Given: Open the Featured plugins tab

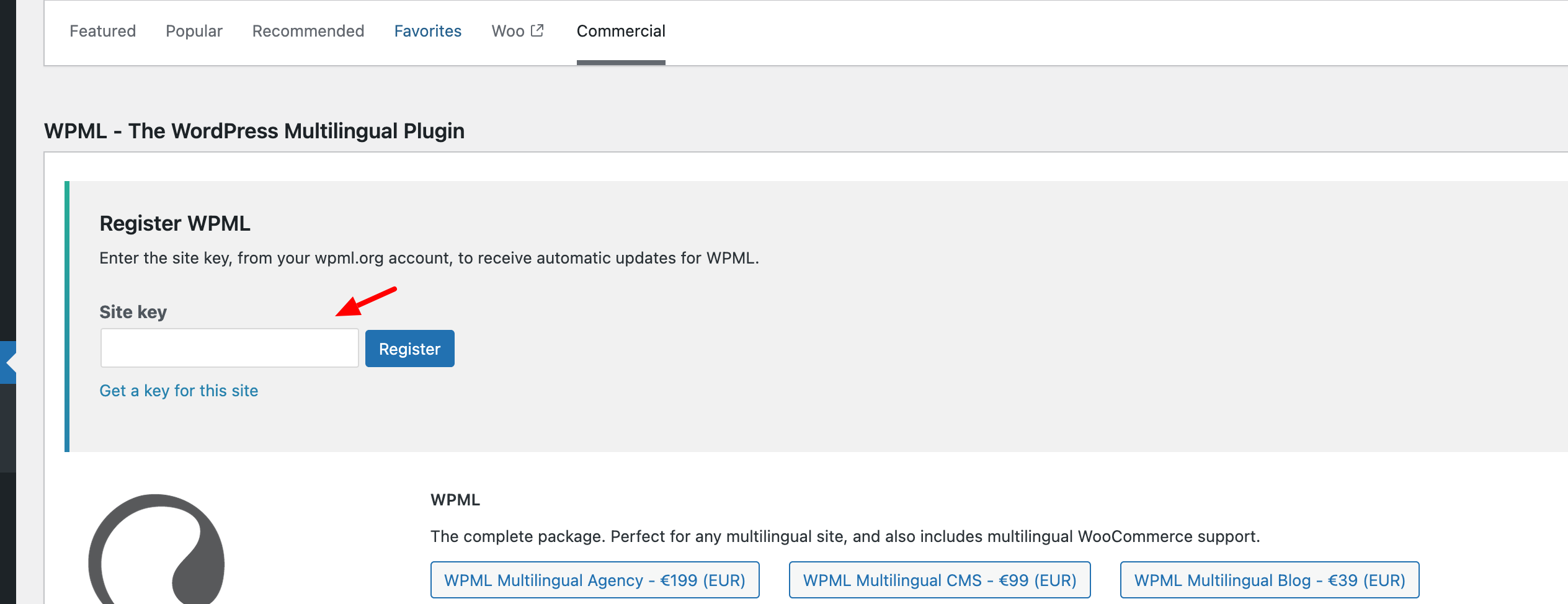Looking at the screenshot, I should coord(102,31).
